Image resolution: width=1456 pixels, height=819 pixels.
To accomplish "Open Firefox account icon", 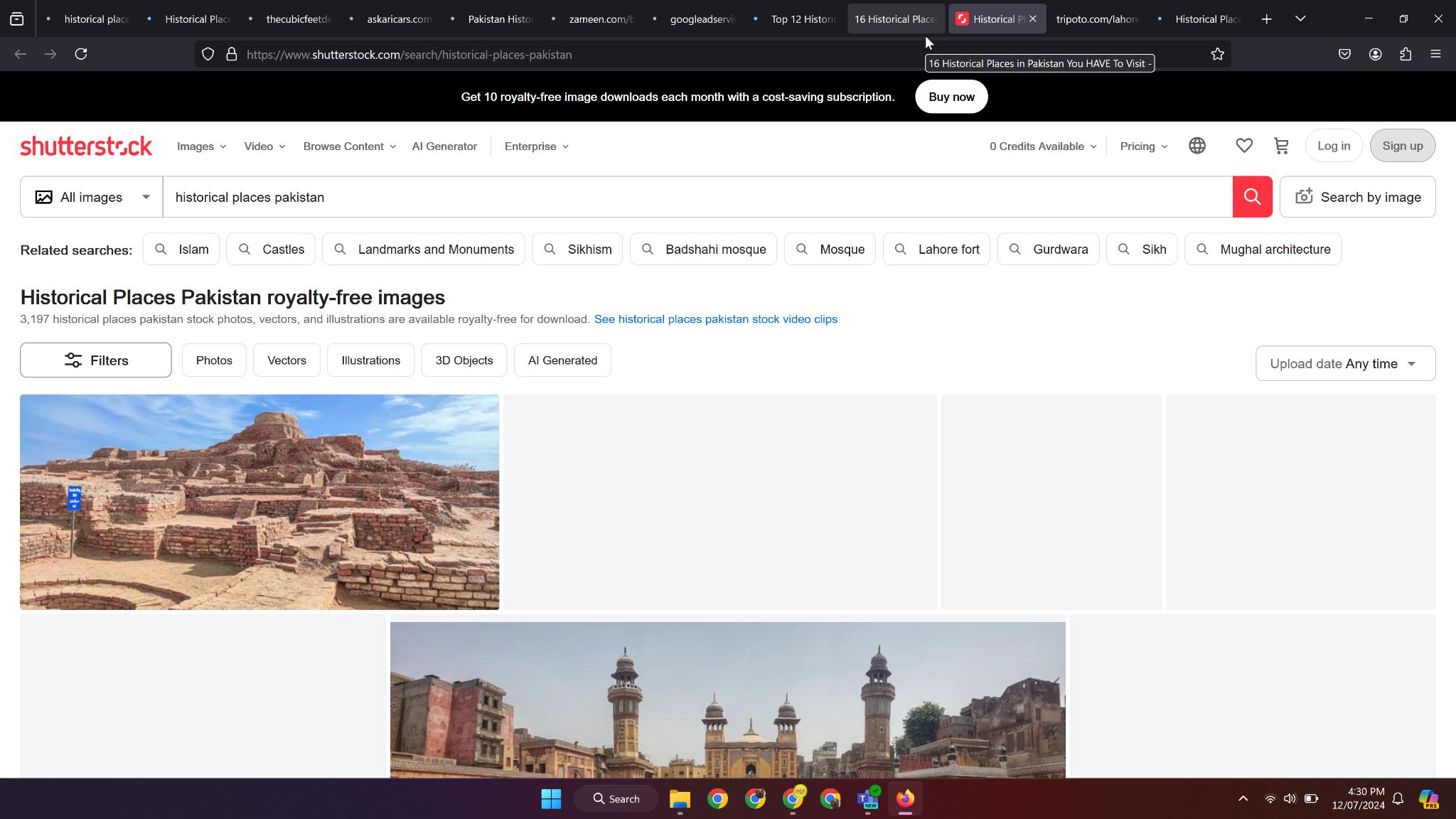I will point(1375,54).
